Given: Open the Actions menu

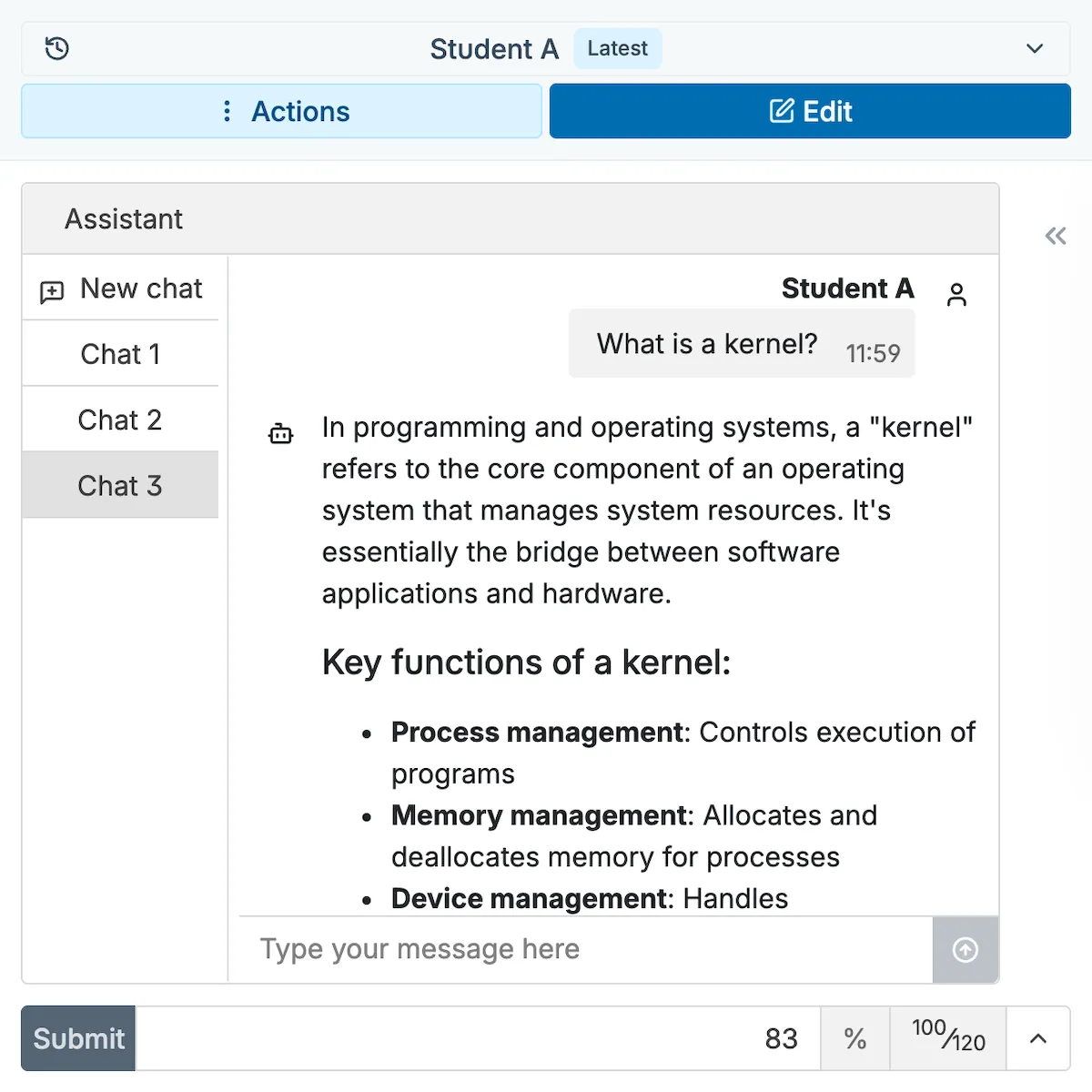Looking at the screenshot, I should tap(281, 111).
